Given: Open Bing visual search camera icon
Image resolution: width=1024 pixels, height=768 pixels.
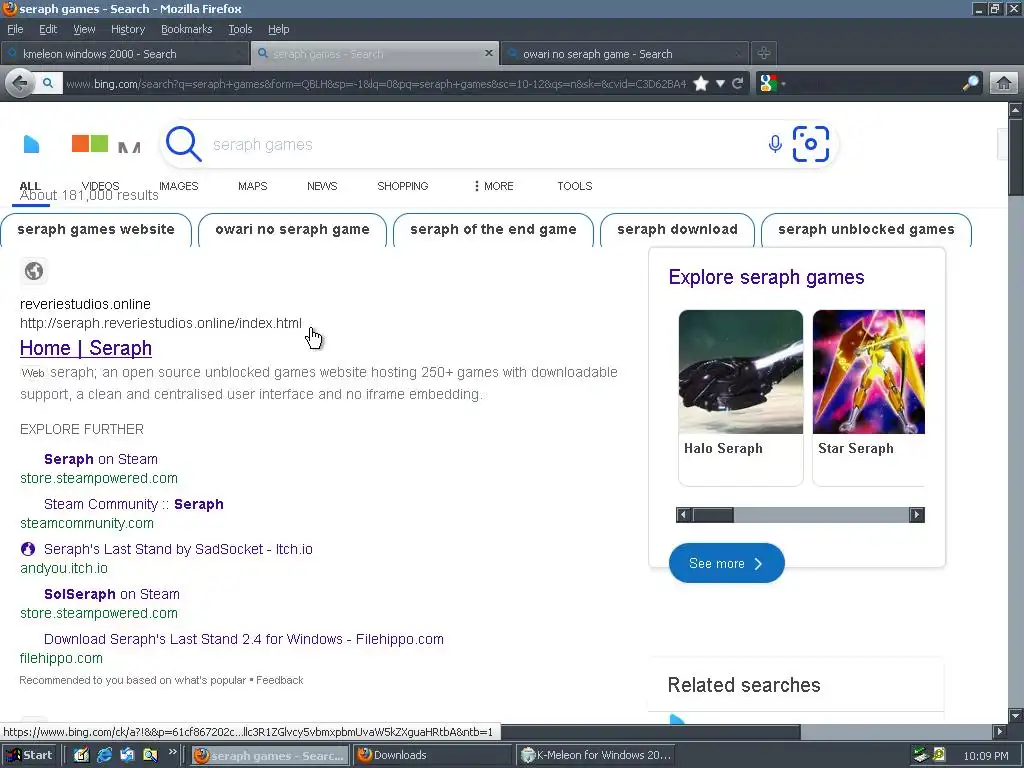Looking at the screenshot, I should pos(810,144).
